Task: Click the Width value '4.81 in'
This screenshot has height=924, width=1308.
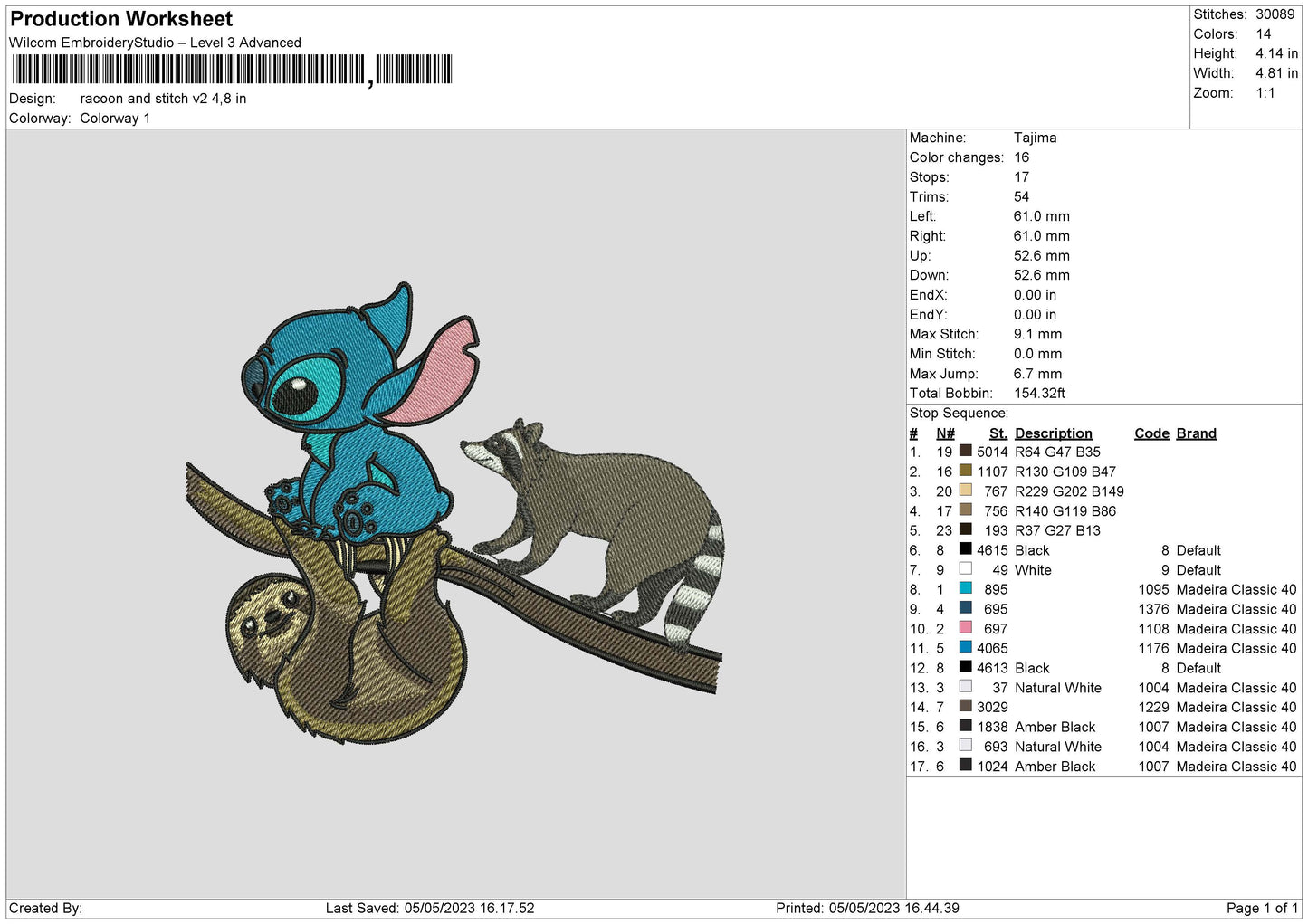Action: 1276,73
